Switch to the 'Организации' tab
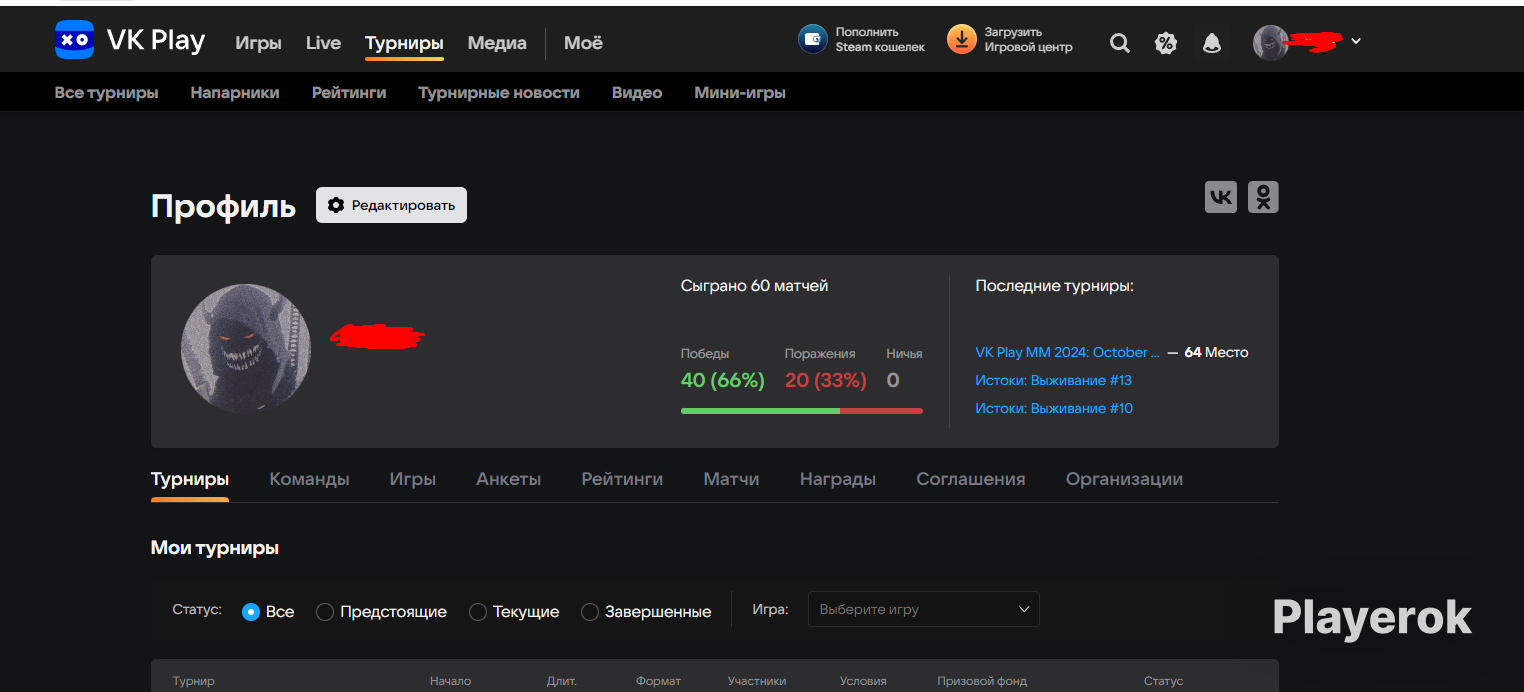The width and height of the screenshot is (1524, 692). tap(1124, 479)
